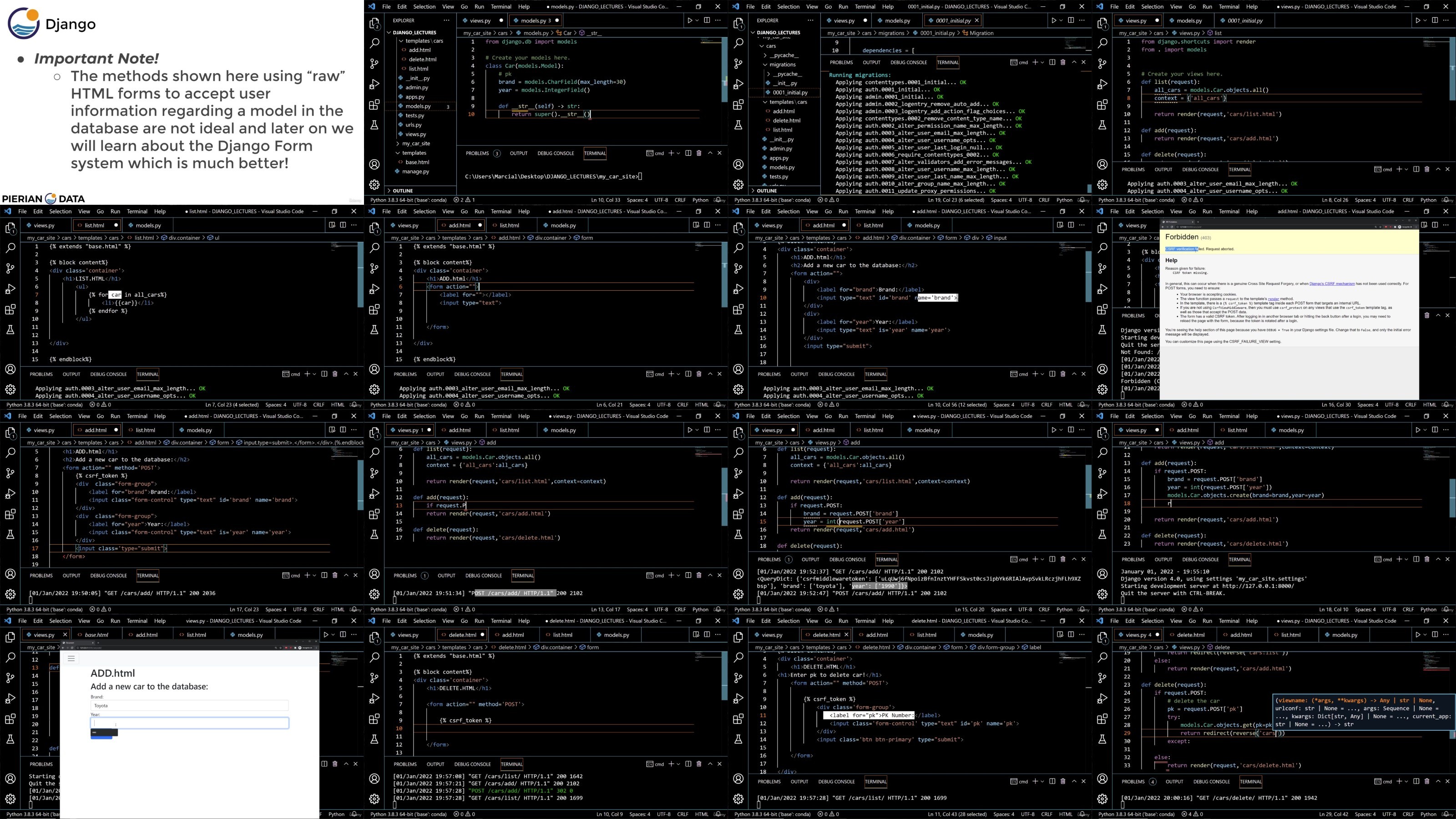The height and width of the screenshot is (819, 1456).
Task: Select base.html in models.py titled window explorer
Action: [417, 162]
